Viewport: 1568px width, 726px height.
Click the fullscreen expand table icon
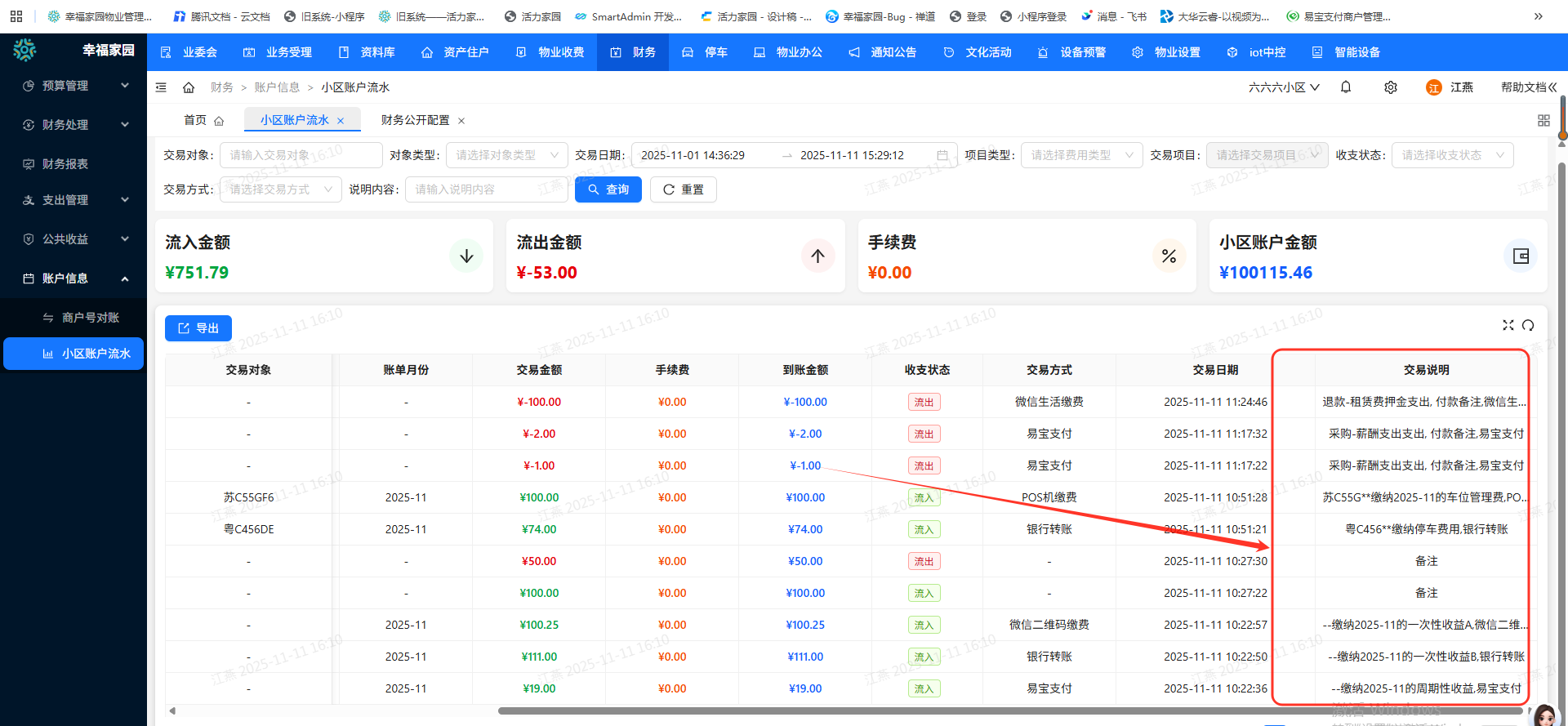pos(1508,325)
